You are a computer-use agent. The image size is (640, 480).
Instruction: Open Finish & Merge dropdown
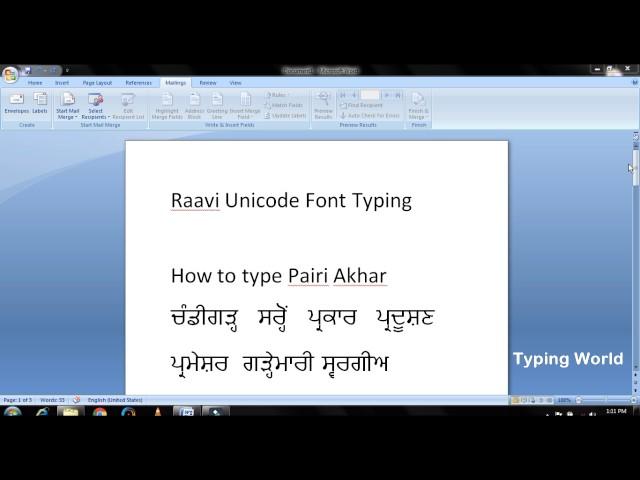pyautogui.click(x=418, y=106)
